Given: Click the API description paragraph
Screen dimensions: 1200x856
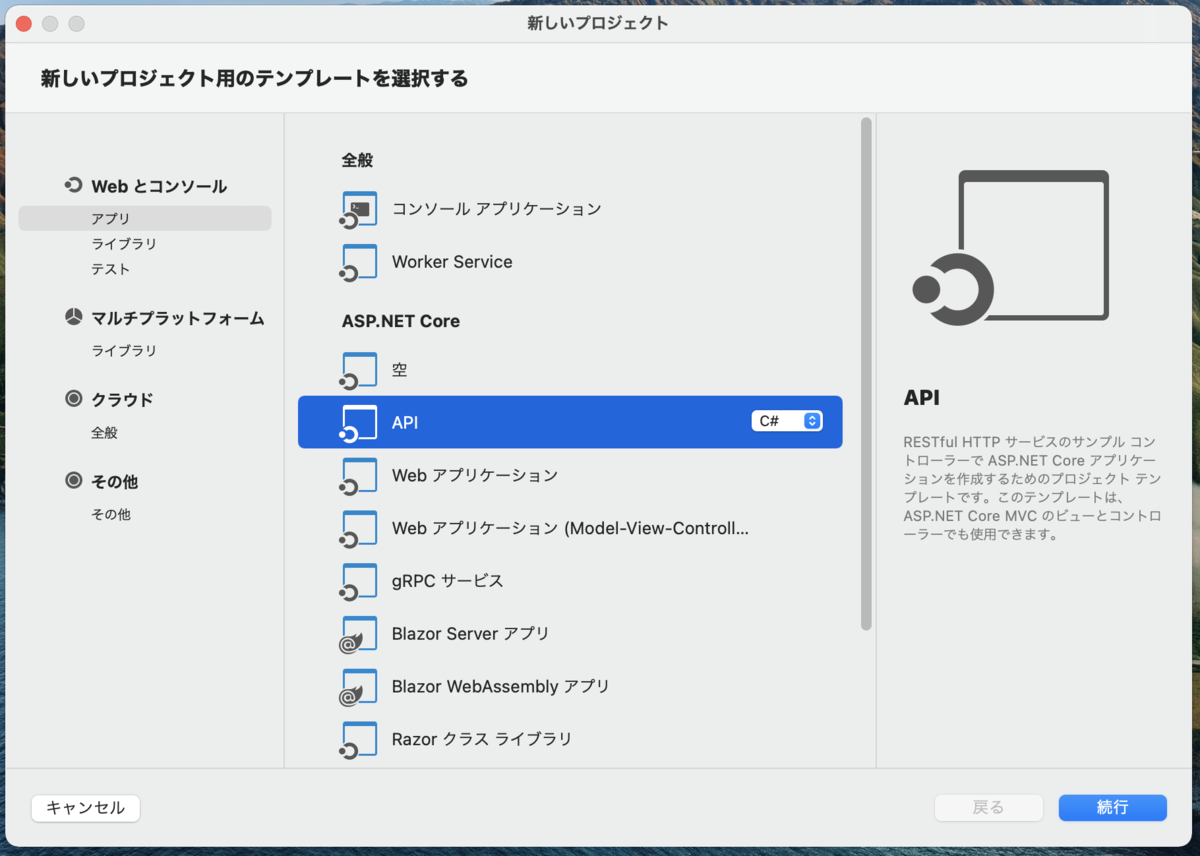Looking at the screenshot, I should click(1033, 488).
